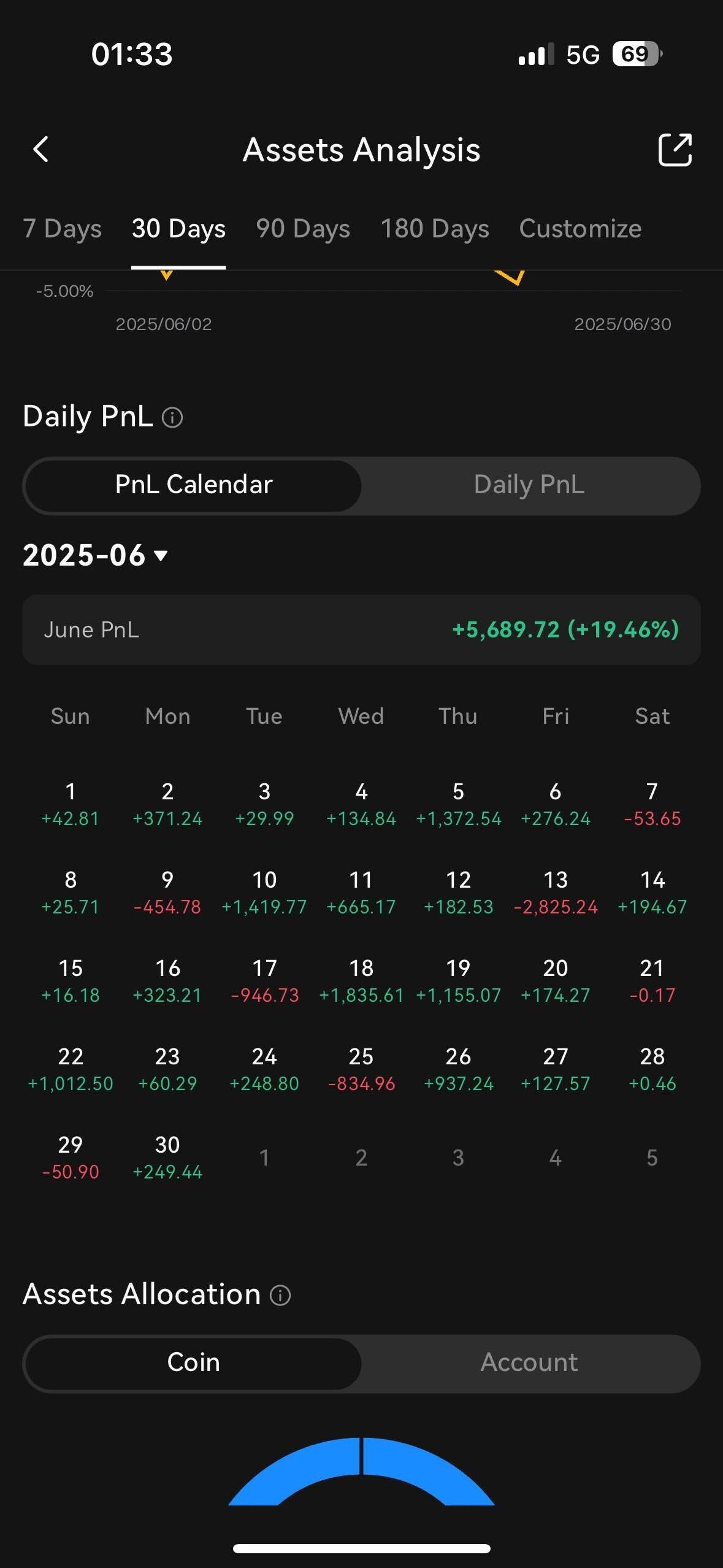The width and height of the screenshot is (723, 1568).
Task: Tap the back arrow icon
Action: pos(40,149)
